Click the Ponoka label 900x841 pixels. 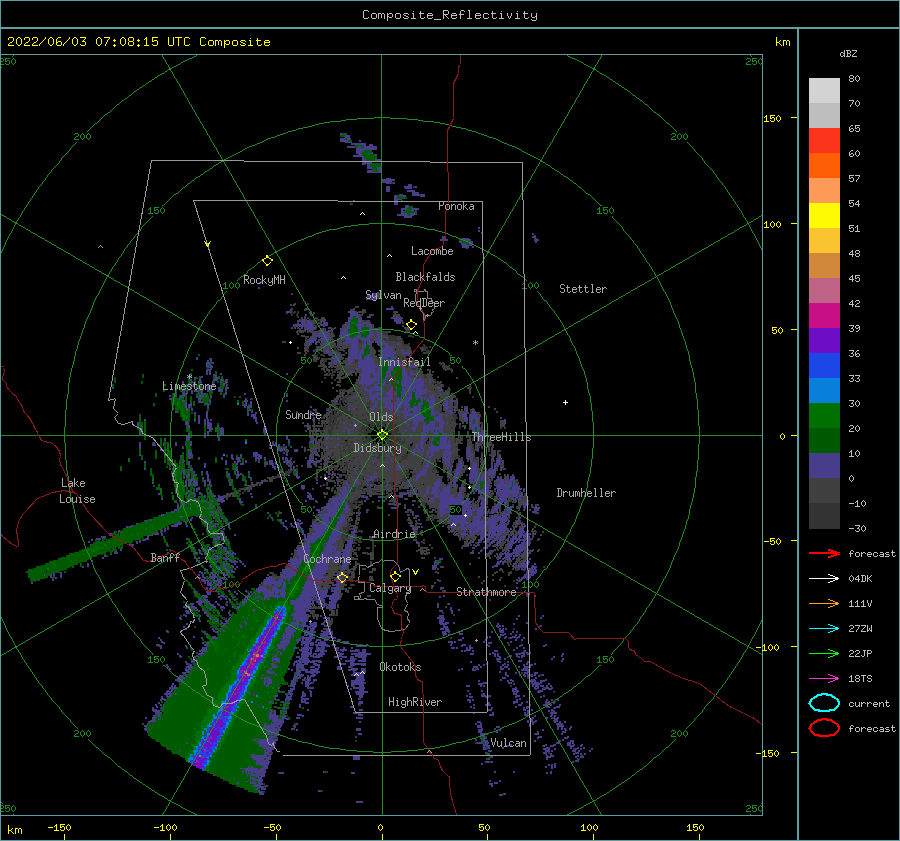[456, 206]
